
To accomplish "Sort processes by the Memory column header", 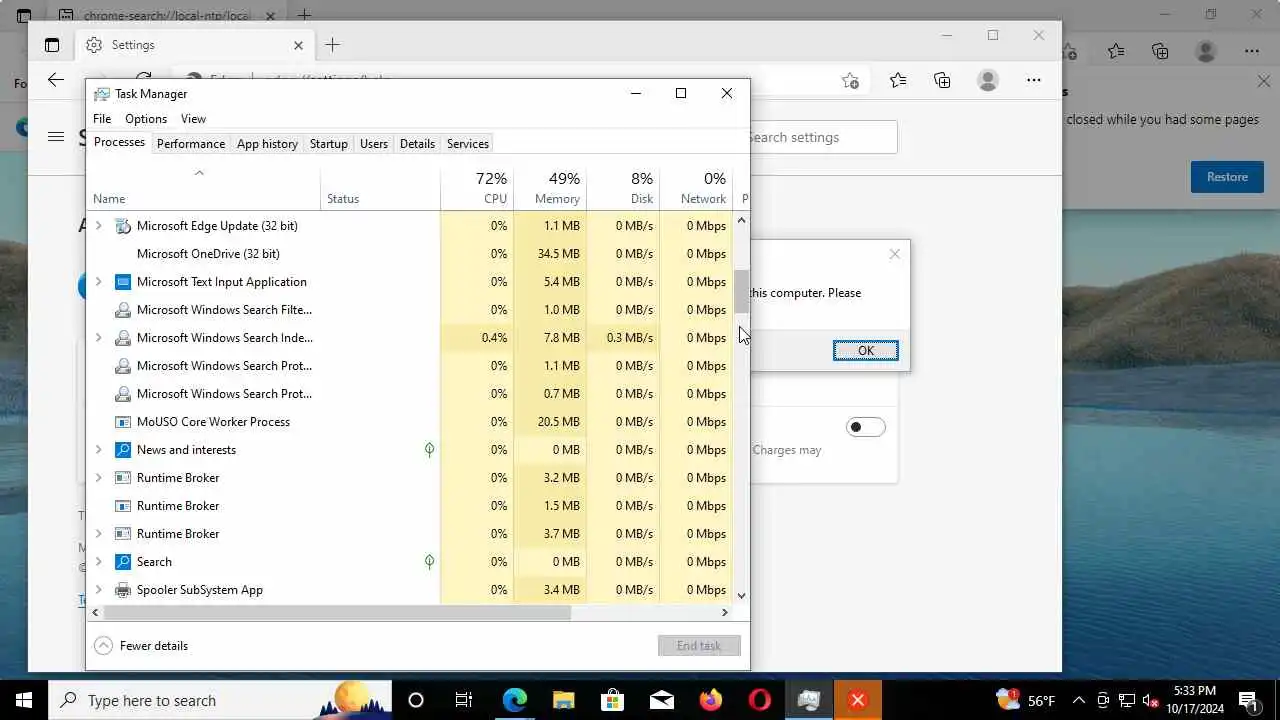I will tap(550, 187).
